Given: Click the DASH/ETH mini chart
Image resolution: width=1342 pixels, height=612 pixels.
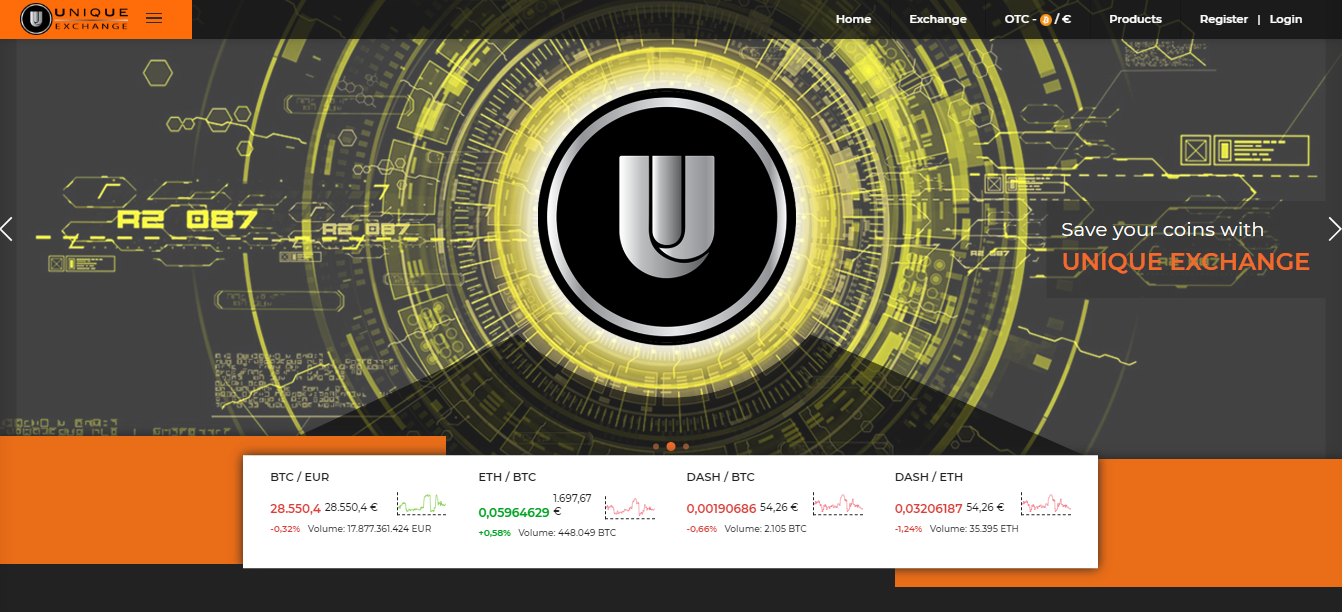Looking at the screenshot, I should tap(1046, 503).
